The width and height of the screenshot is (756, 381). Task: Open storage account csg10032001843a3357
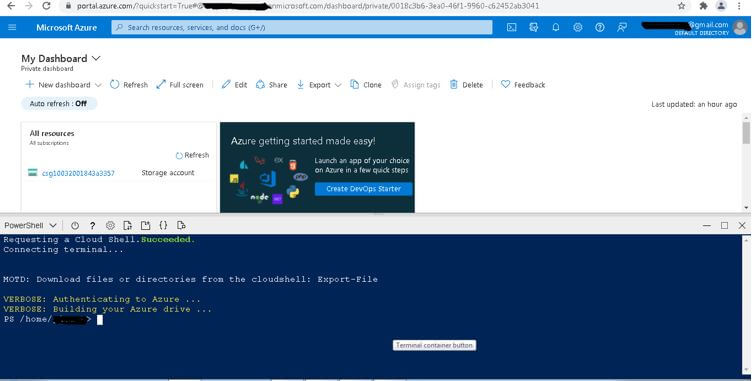78,173
